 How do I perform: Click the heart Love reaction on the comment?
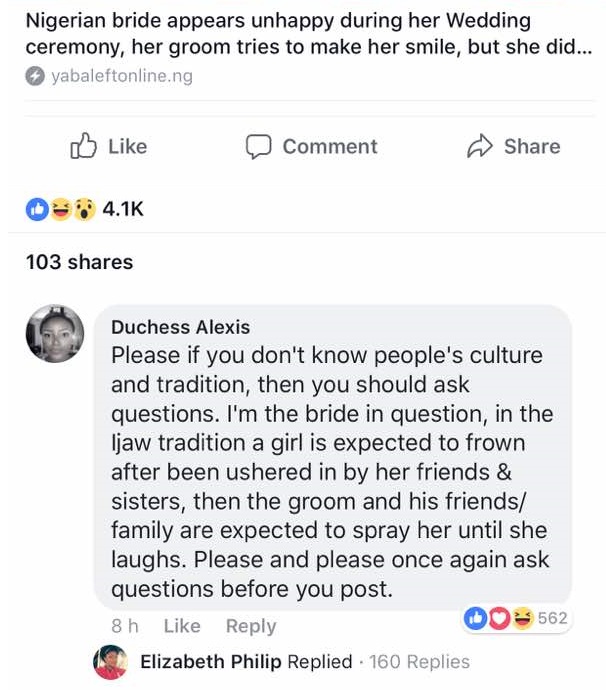497,618
